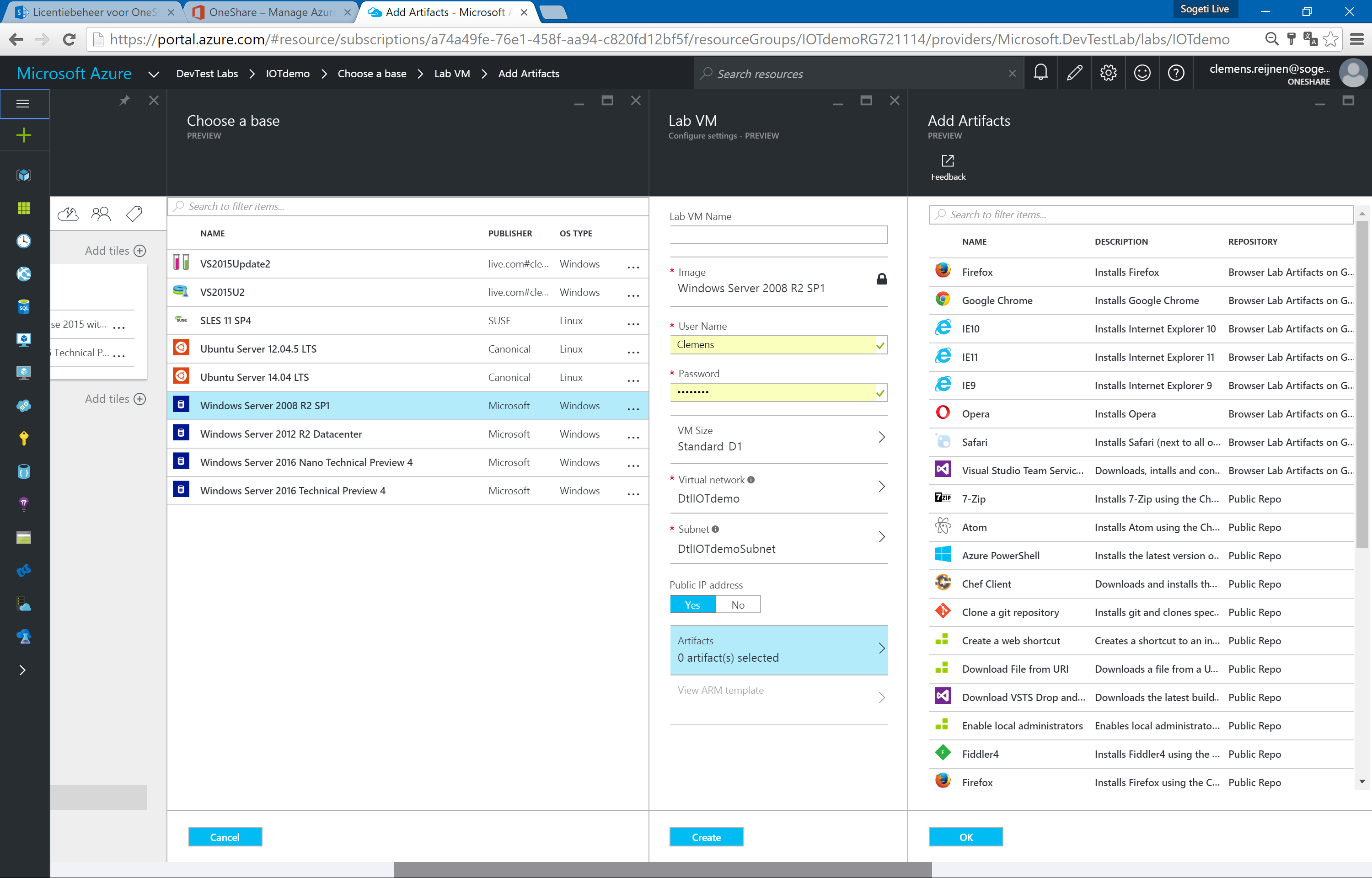Click the Opera artifact icon
This screenshot has width=1372, height=878.
(943, 412)
